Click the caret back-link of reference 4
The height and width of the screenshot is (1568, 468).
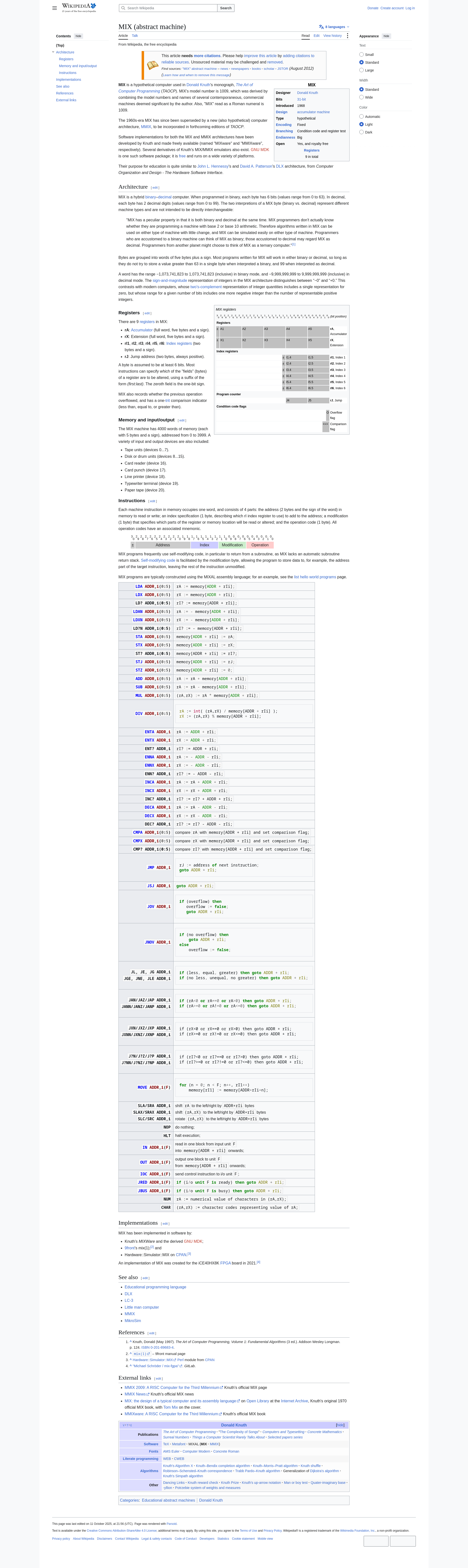pos(131,1366)
